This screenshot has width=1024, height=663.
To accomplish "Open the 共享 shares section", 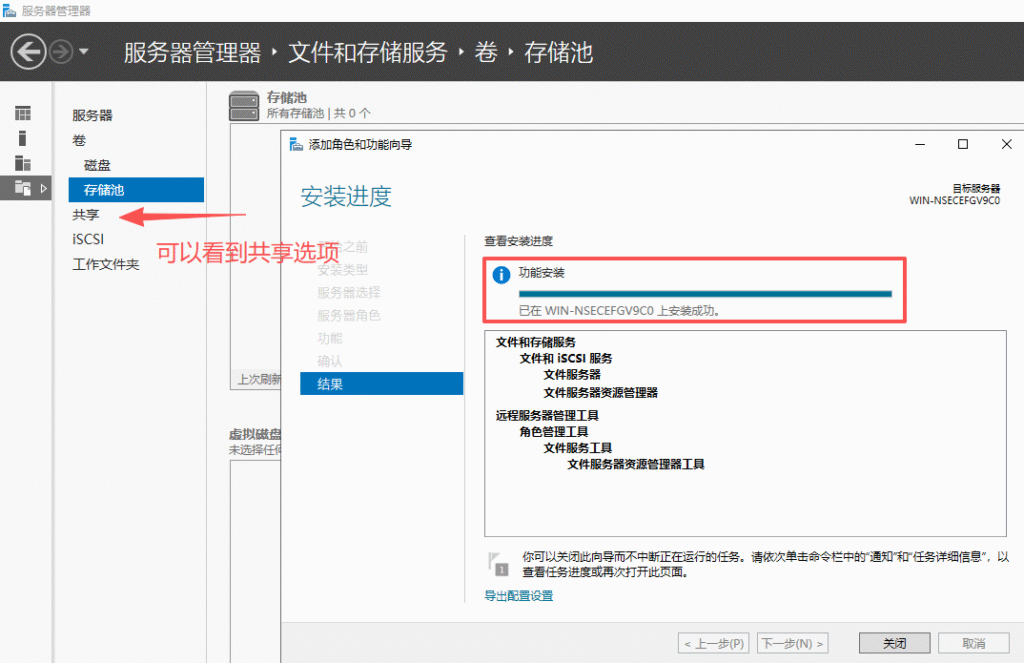I will [x=86, y=215].
